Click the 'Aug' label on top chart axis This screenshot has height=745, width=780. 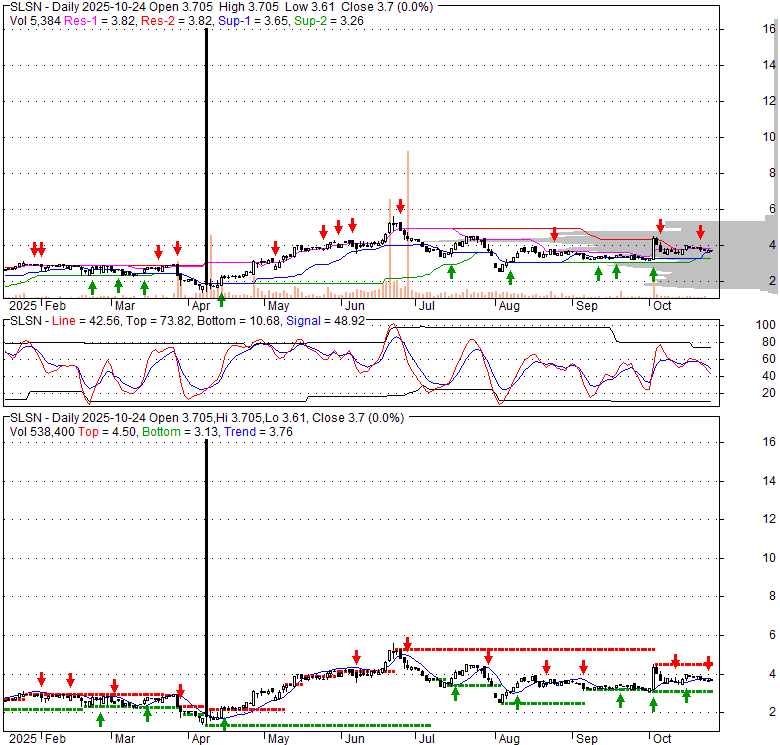[x=509, y=306]
